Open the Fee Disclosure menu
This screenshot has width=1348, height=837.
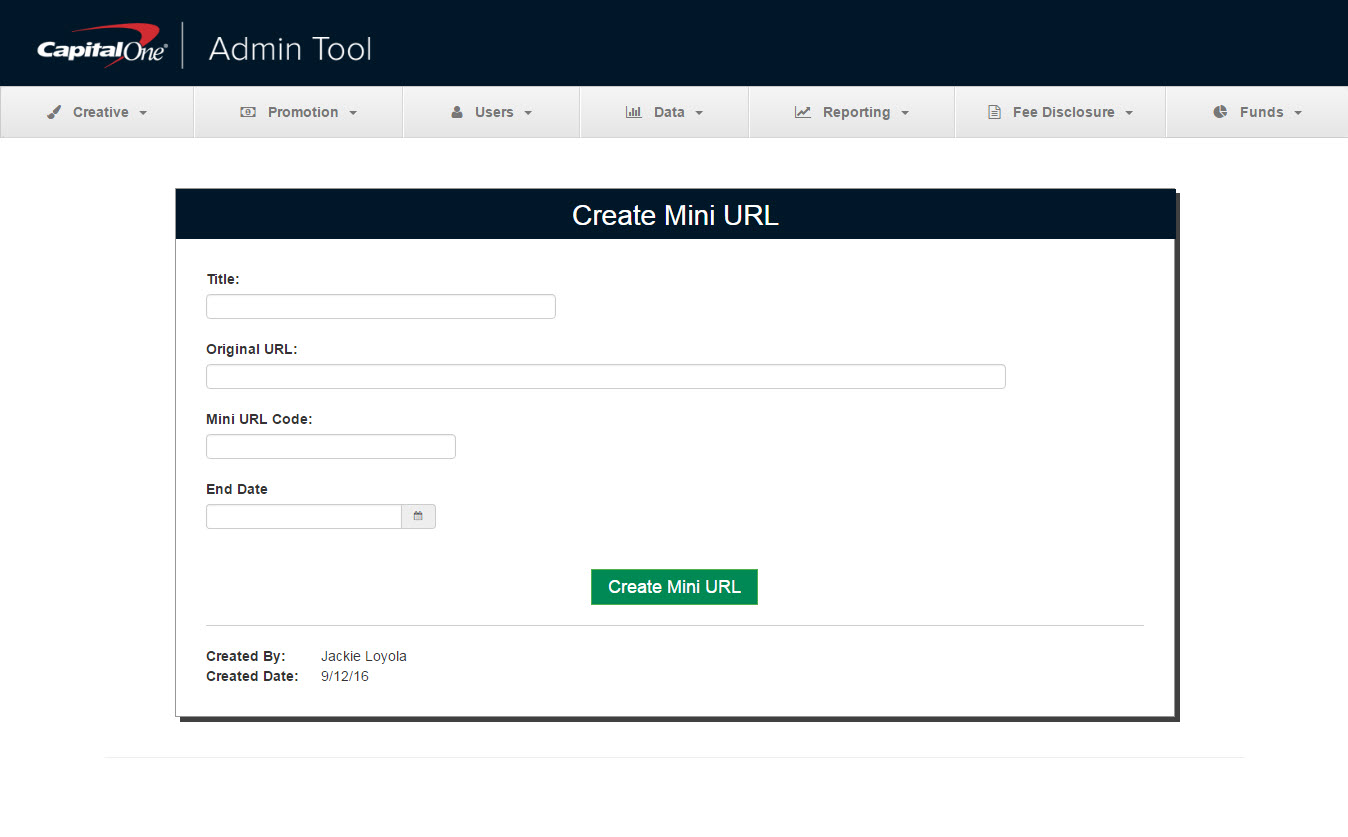tap(1063, 112)
